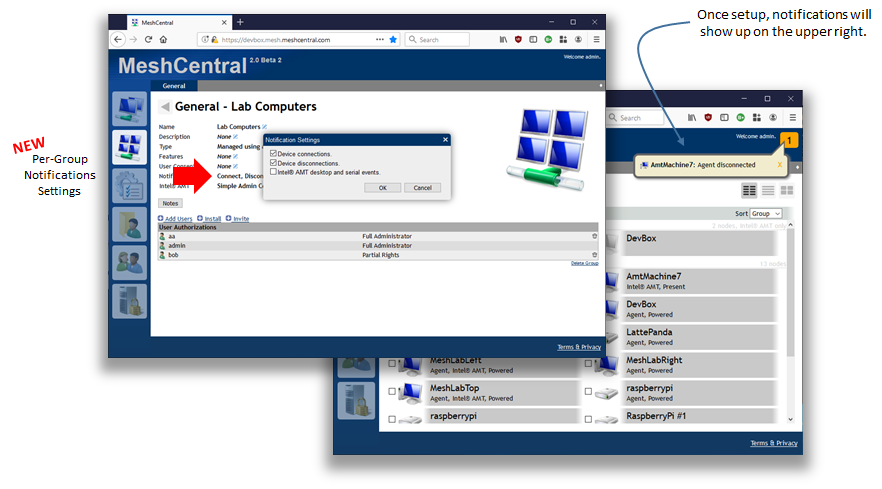Open the Notes button
Viewport: 882px width, 489px height.
(x=170, y=203)
